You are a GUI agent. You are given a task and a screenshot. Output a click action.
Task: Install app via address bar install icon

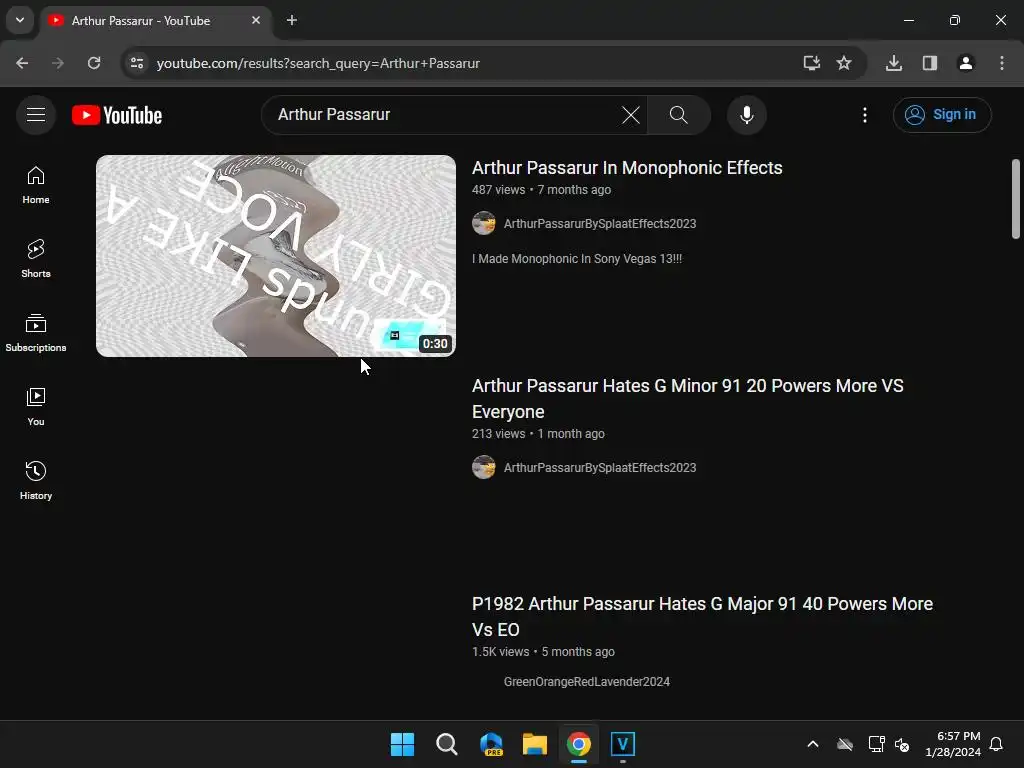pyautogui.click(x=812, y=63)
